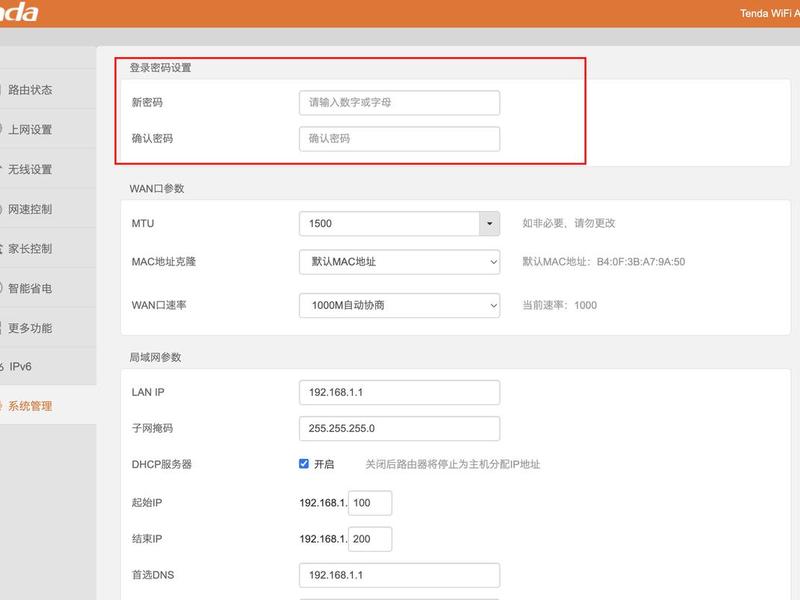Click the LAN IP input field
The image size is (800, 600).
[399, 392]
